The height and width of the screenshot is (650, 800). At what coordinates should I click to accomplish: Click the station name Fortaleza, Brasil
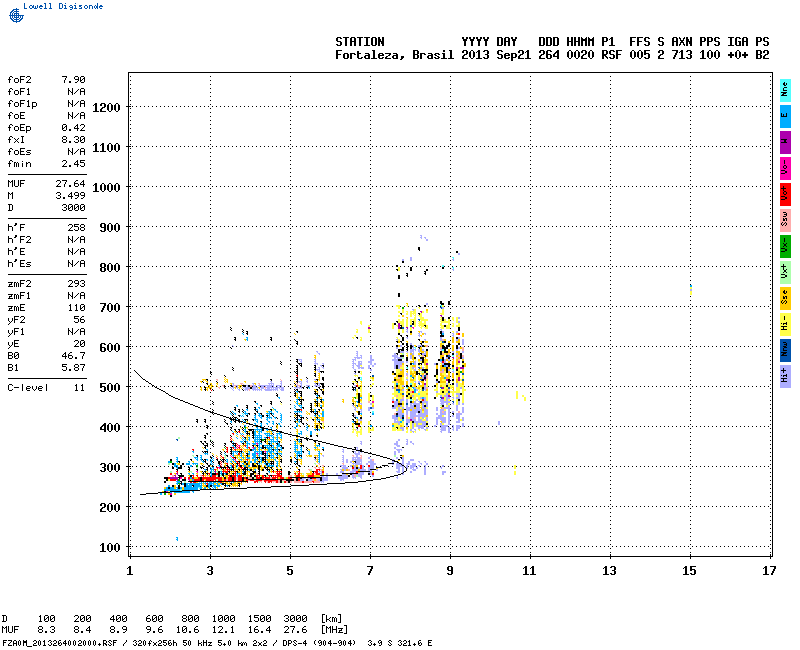click(x=394, y=55)
